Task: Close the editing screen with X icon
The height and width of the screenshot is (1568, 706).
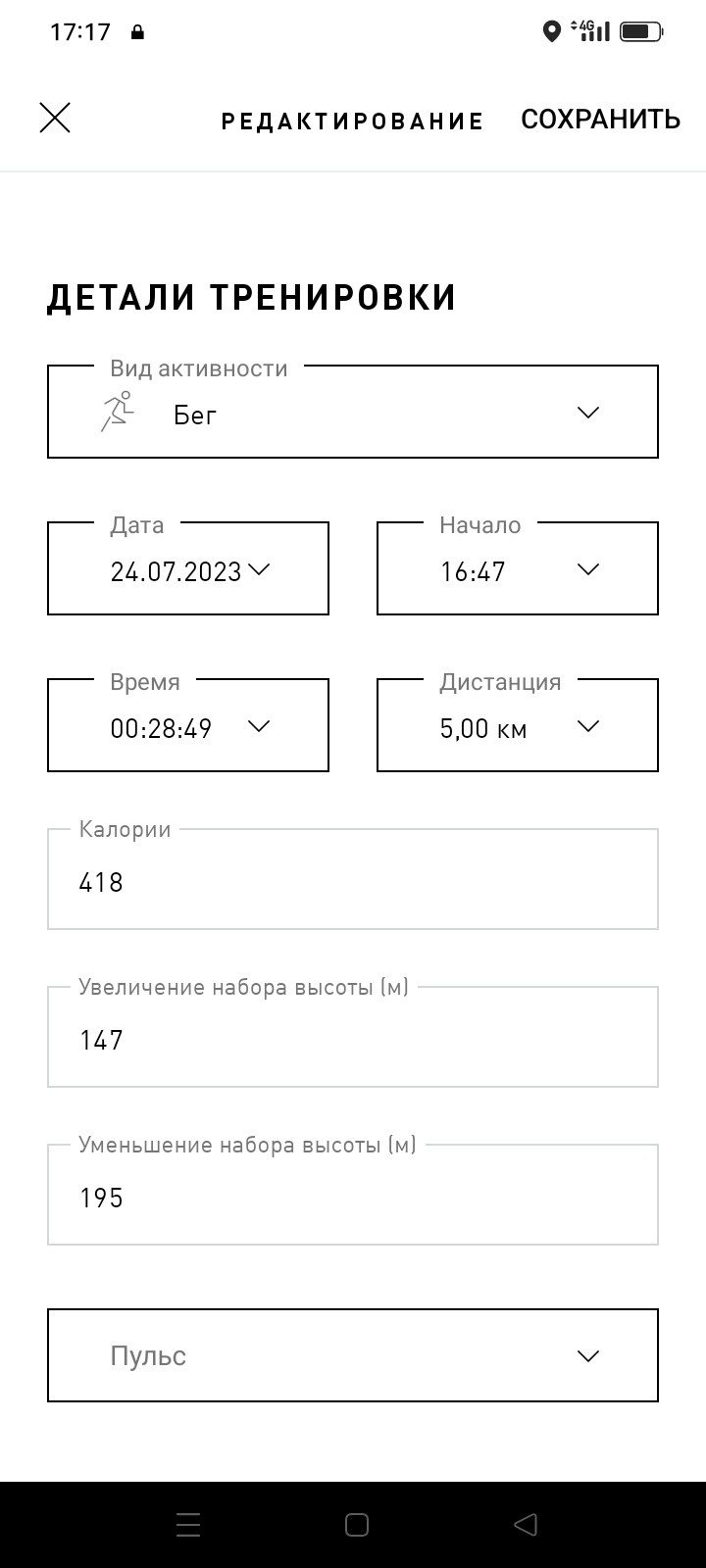Action: coord(55,119)
